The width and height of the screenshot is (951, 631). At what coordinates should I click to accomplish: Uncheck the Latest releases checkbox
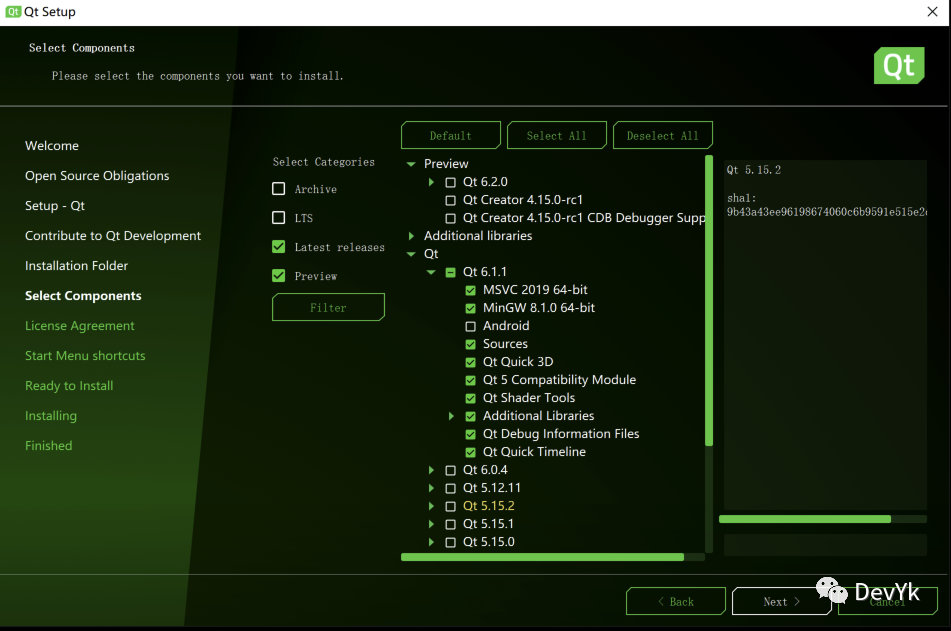click(x=279, y=247)
